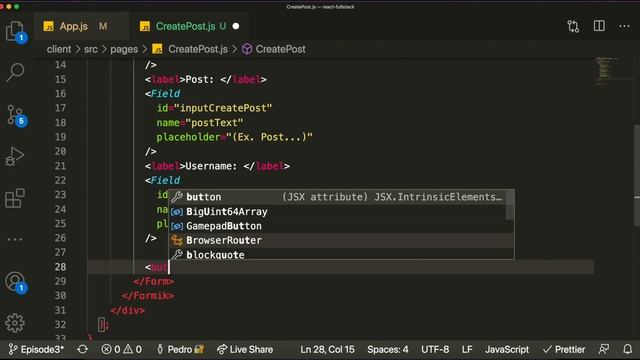
Task: Click the suggestion list scrollbar
Action: [509, 205]
